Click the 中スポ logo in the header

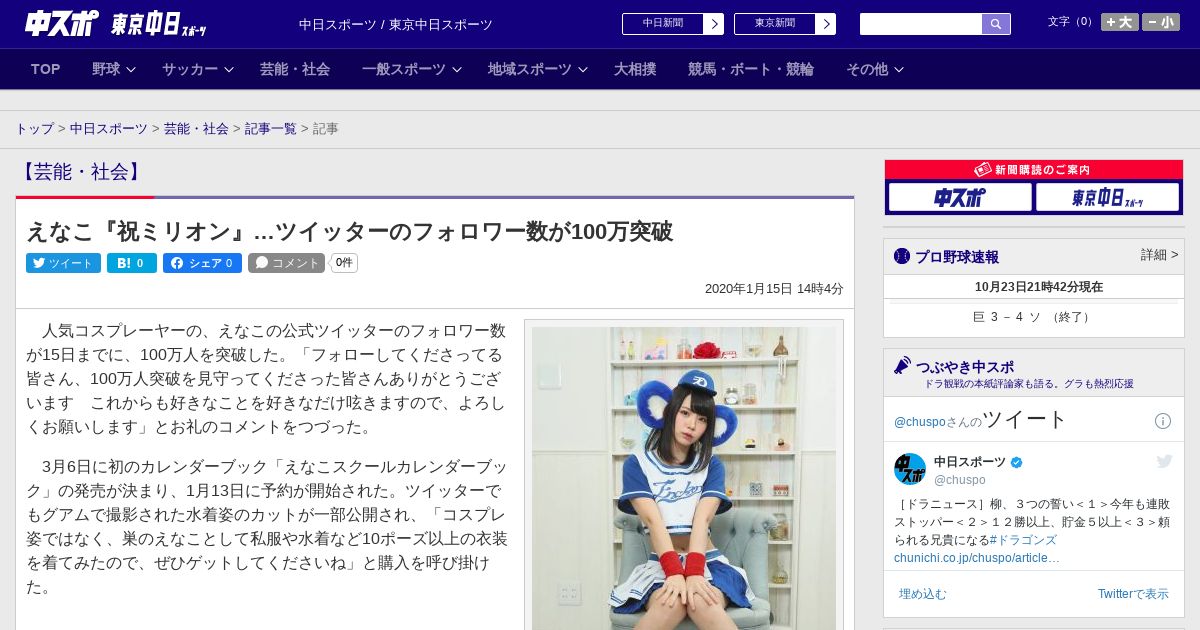(62, 23)
